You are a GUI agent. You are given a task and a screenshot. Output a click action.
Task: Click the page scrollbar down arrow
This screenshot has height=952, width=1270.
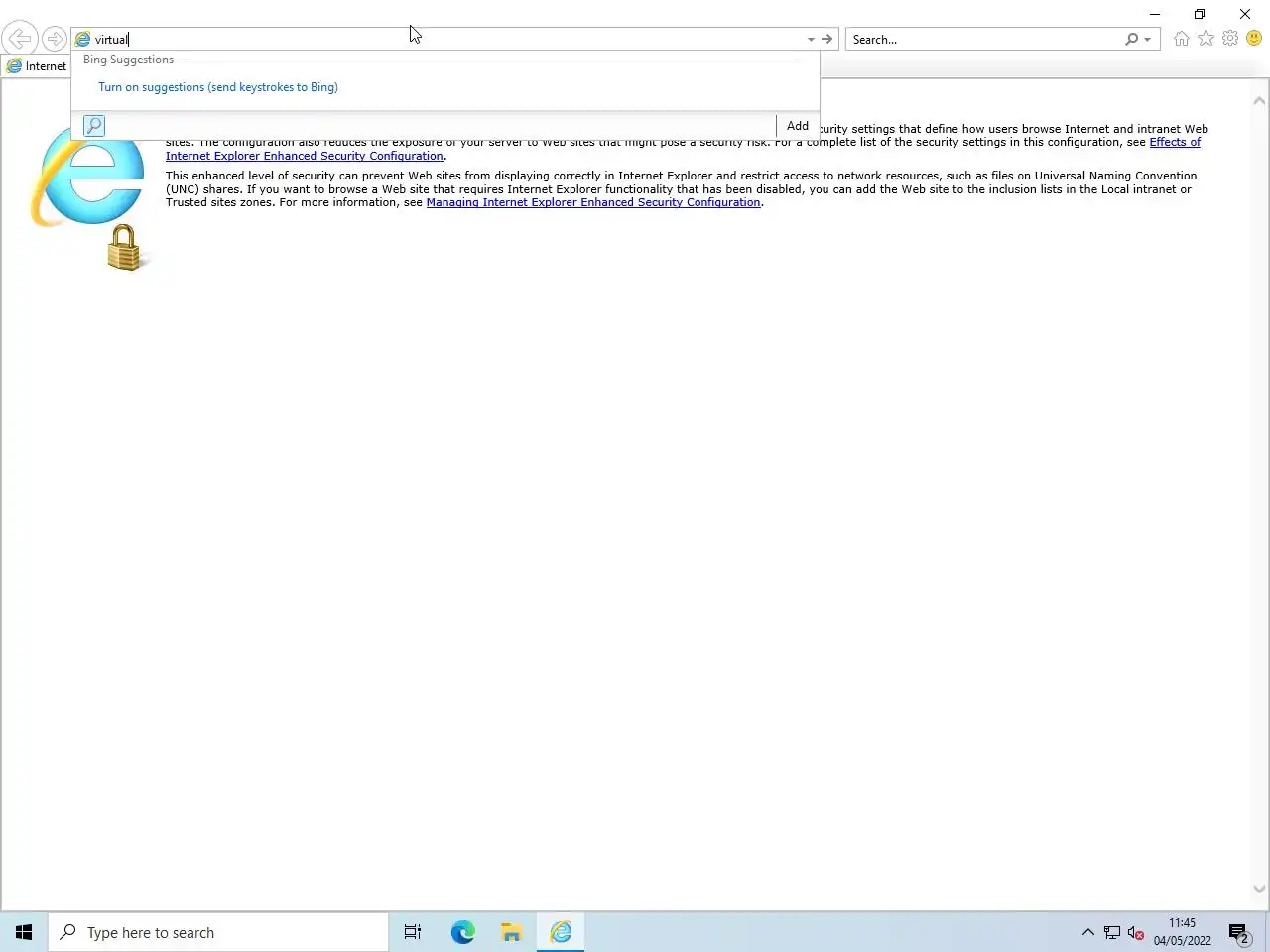click(x=1259, y=890)
